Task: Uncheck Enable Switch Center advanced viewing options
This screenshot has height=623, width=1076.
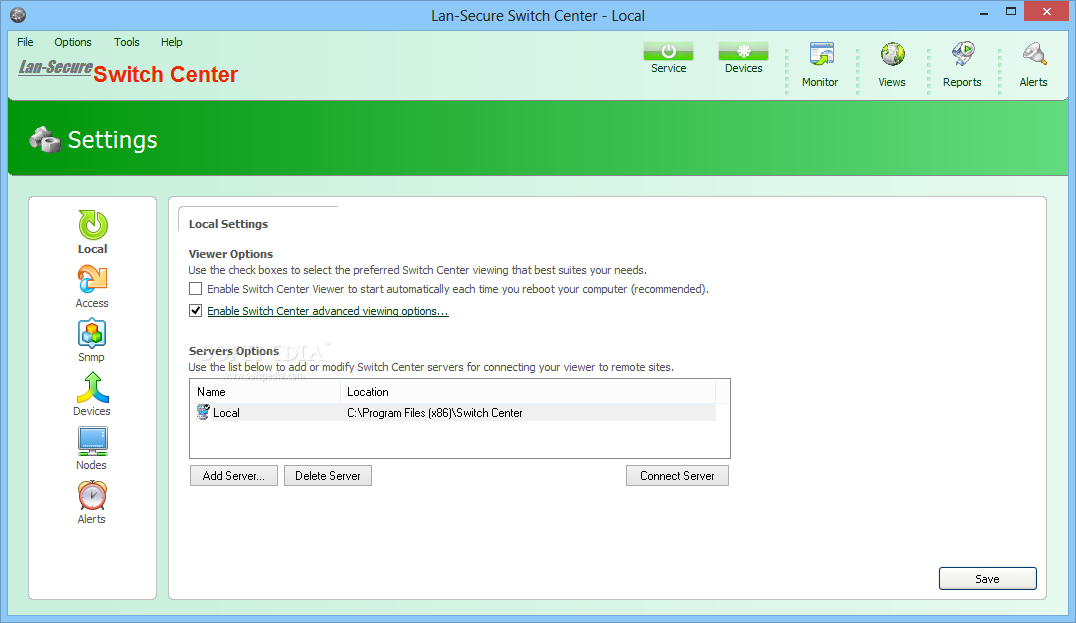Action: (x=196, y=311)
